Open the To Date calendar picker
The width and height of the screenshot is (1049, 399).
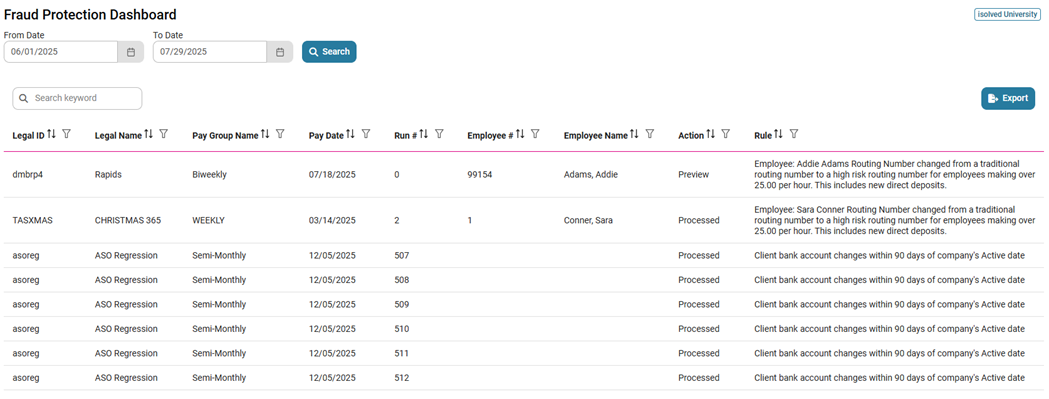point(280,52)
